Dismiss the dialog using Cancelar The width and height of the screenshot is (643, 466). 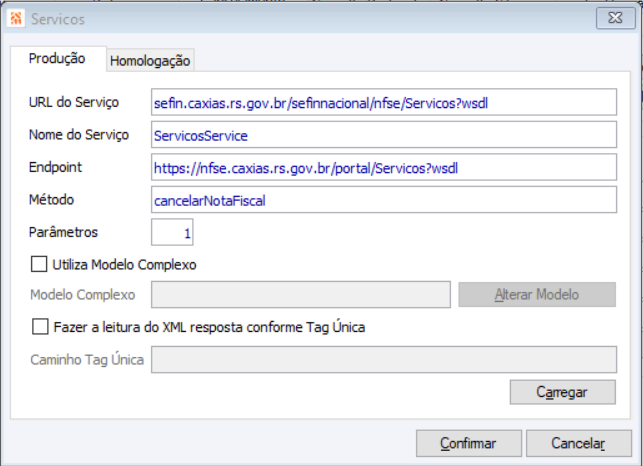point(579,442)
